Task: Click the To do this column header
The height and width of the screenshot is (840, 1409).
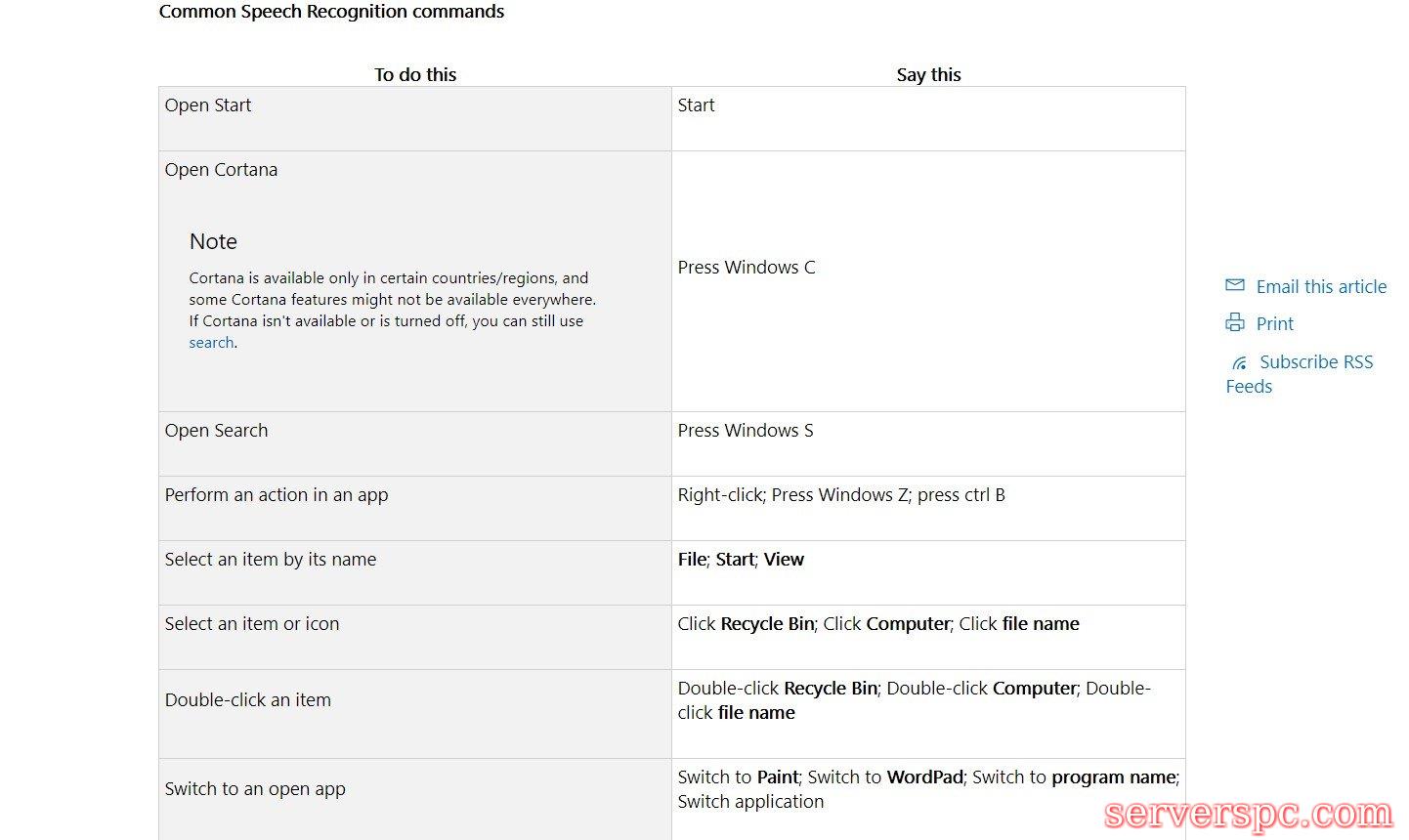Action: [415, 74]
